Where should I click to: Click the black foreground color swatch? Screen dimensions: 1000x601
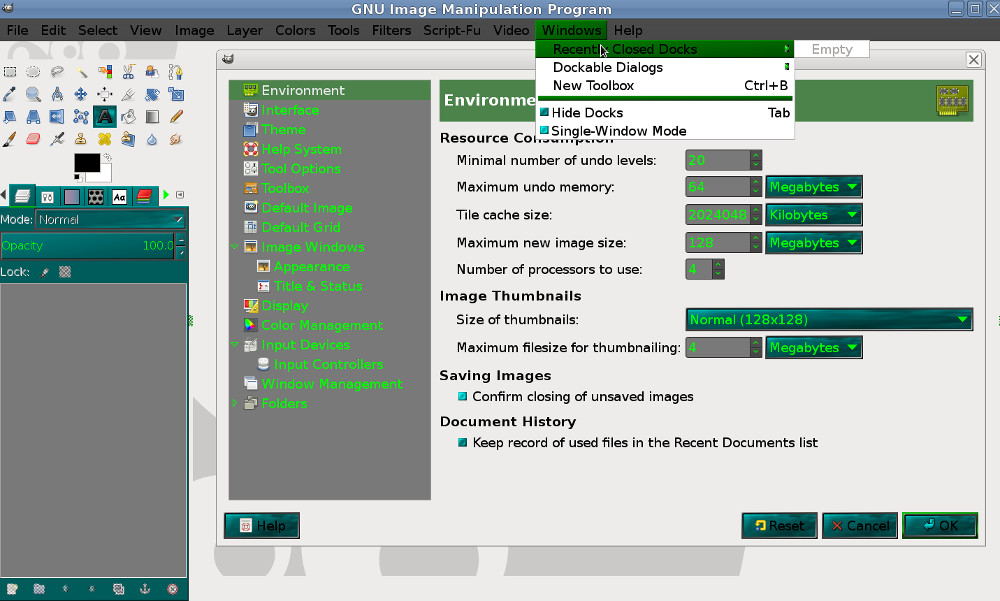click(x=87, y=163)
